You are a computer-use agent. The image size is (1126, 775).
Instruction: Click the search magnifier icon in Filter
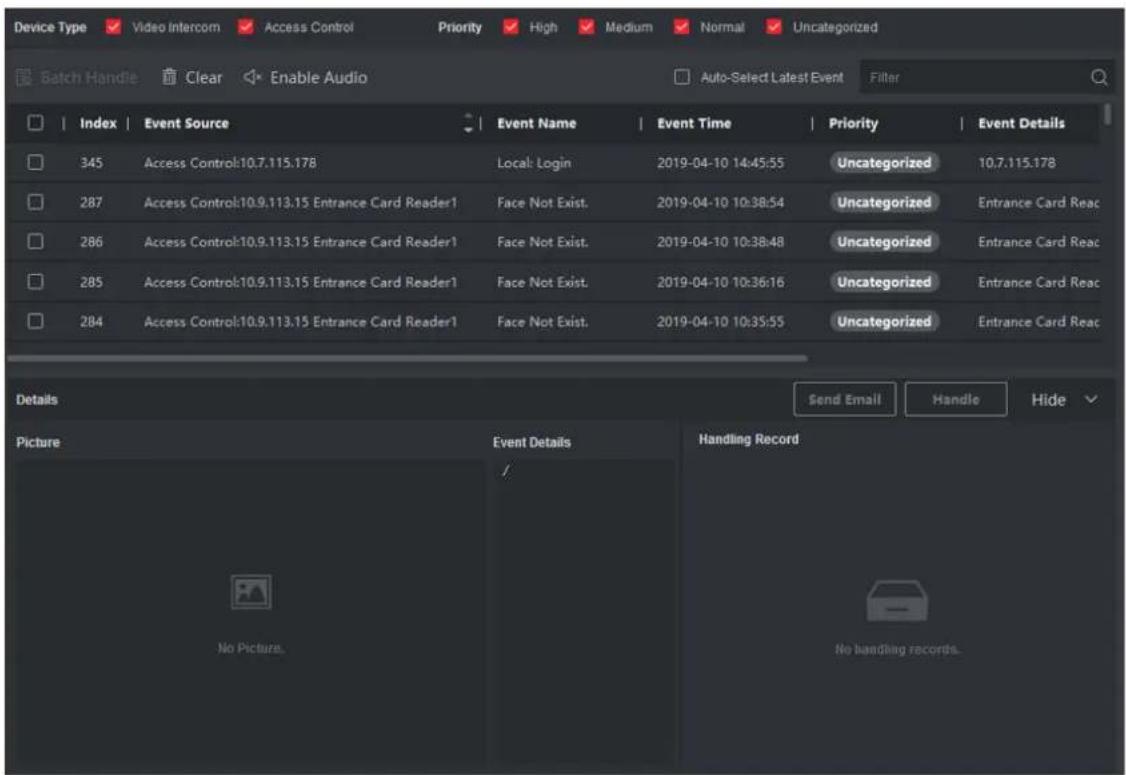1099,78
